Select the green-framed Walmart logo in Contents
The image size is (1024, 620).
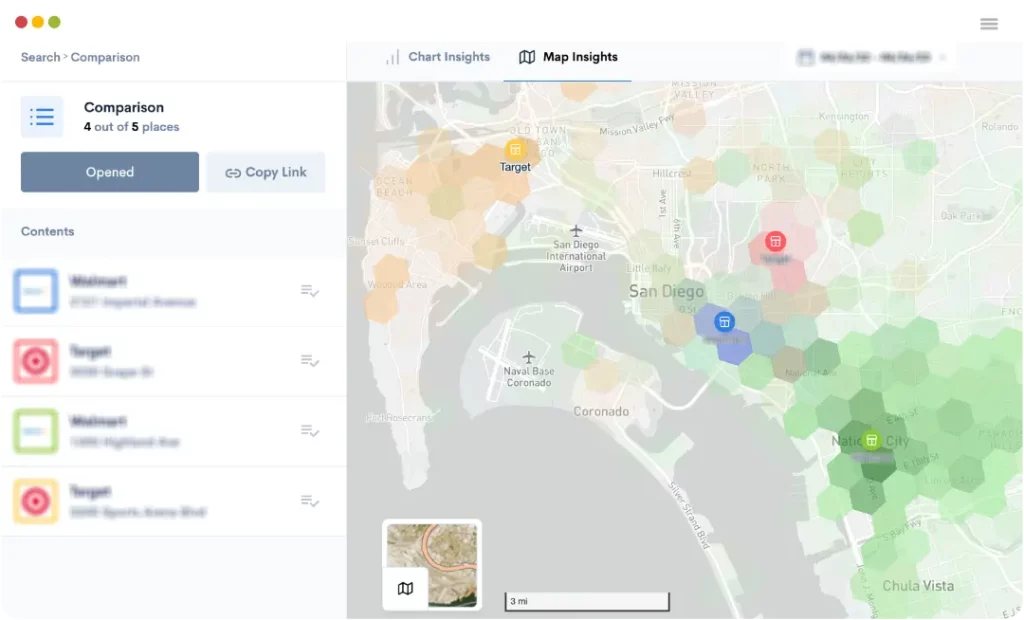click(x=35, y=431)
